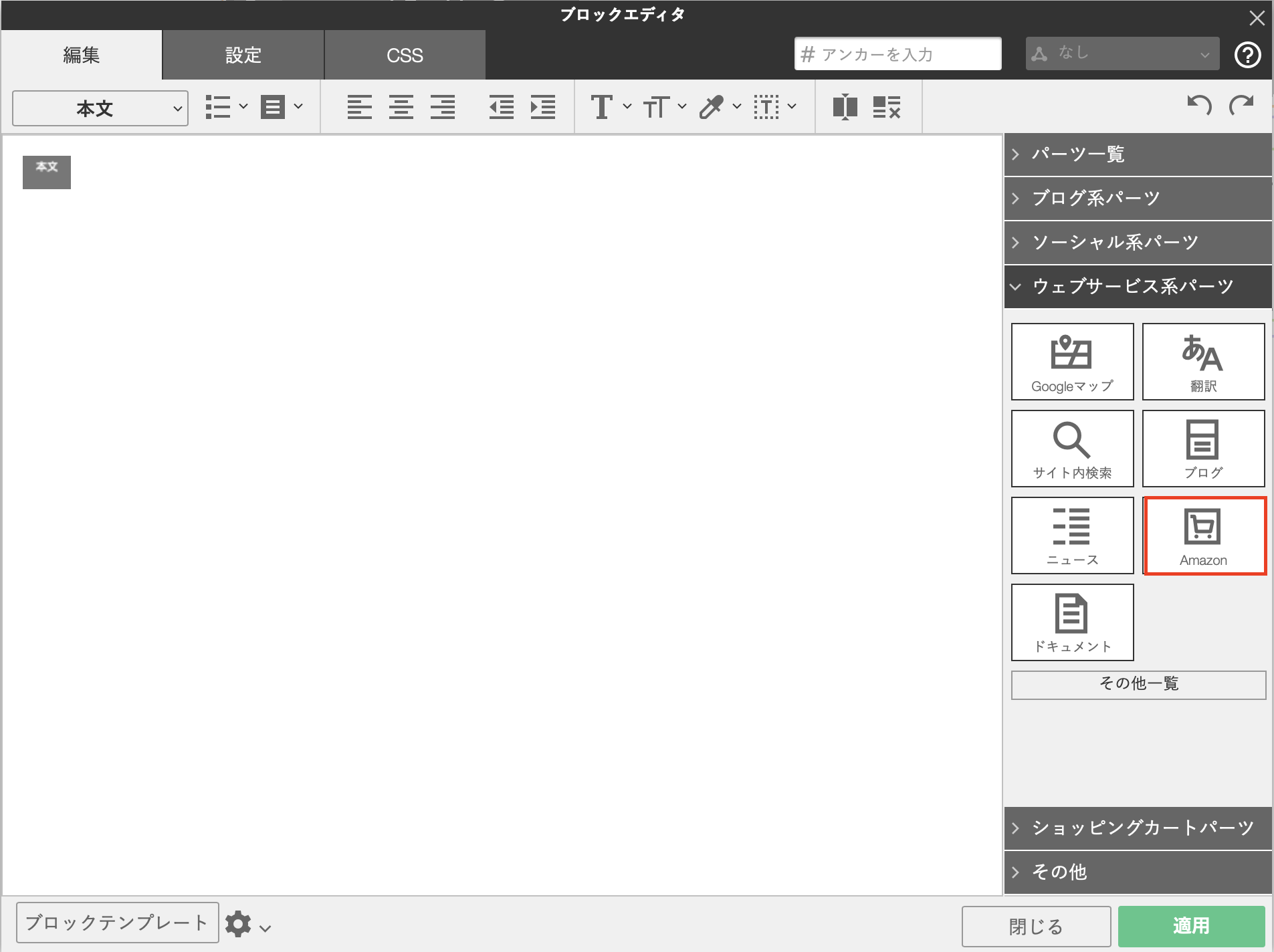Click the 閉じる button
The width and height of the screenshot is (1274, 952).
(x=1036, y=927)
